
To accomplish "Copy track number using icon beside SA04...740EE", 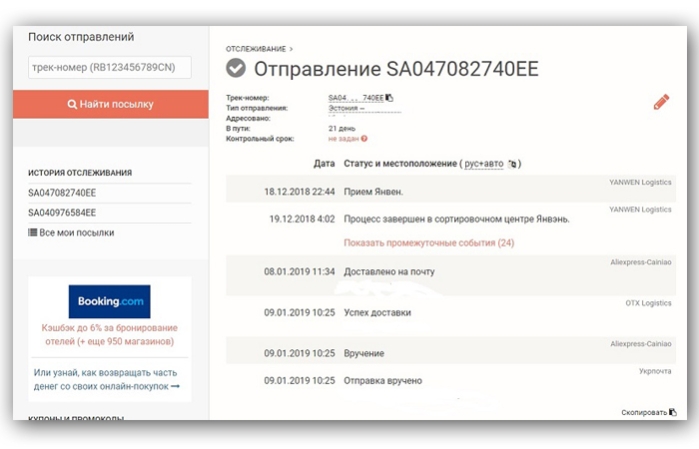I will 389,98.
